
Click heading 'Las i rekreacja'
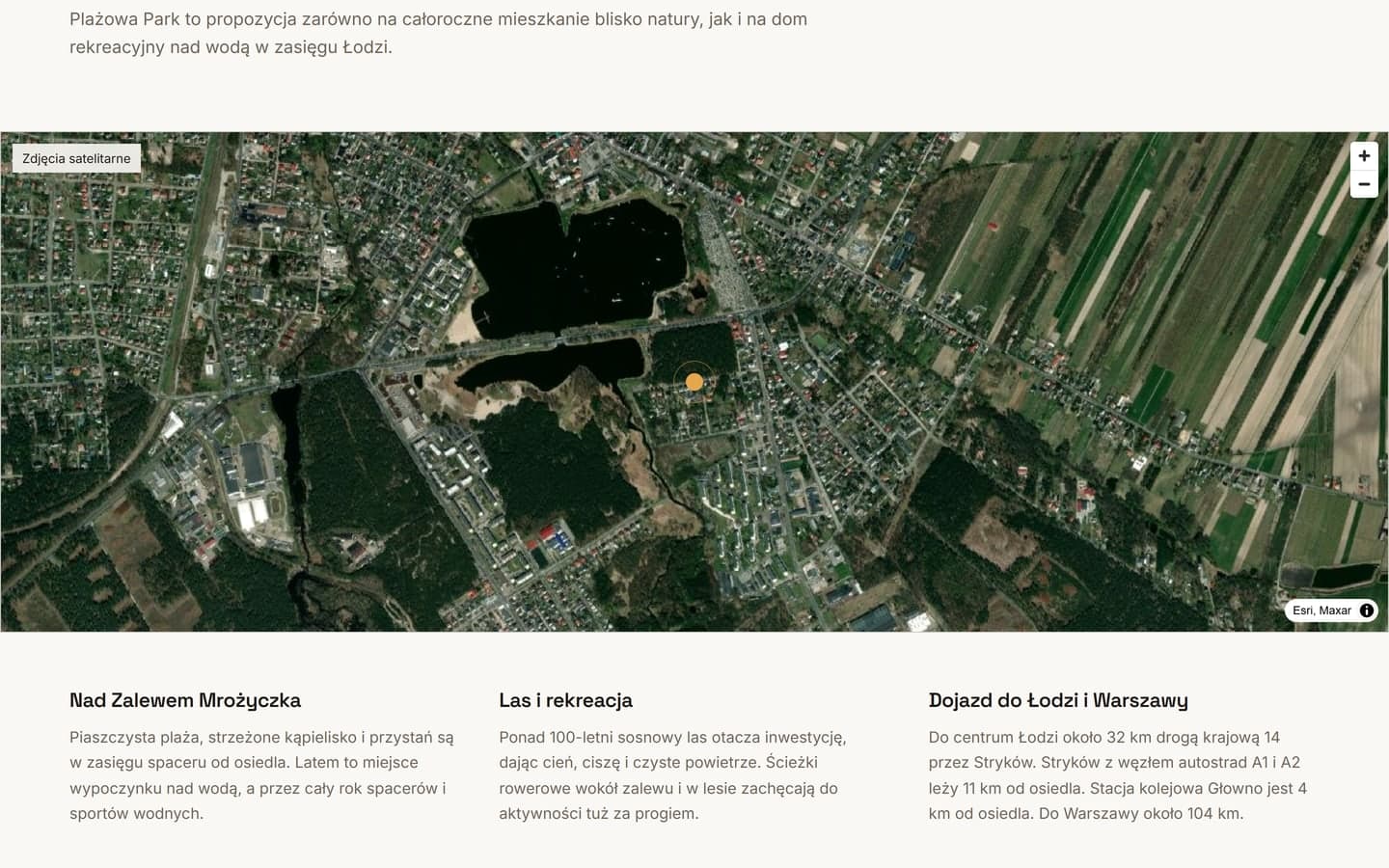pyautogui.click(x=565, y=700)
